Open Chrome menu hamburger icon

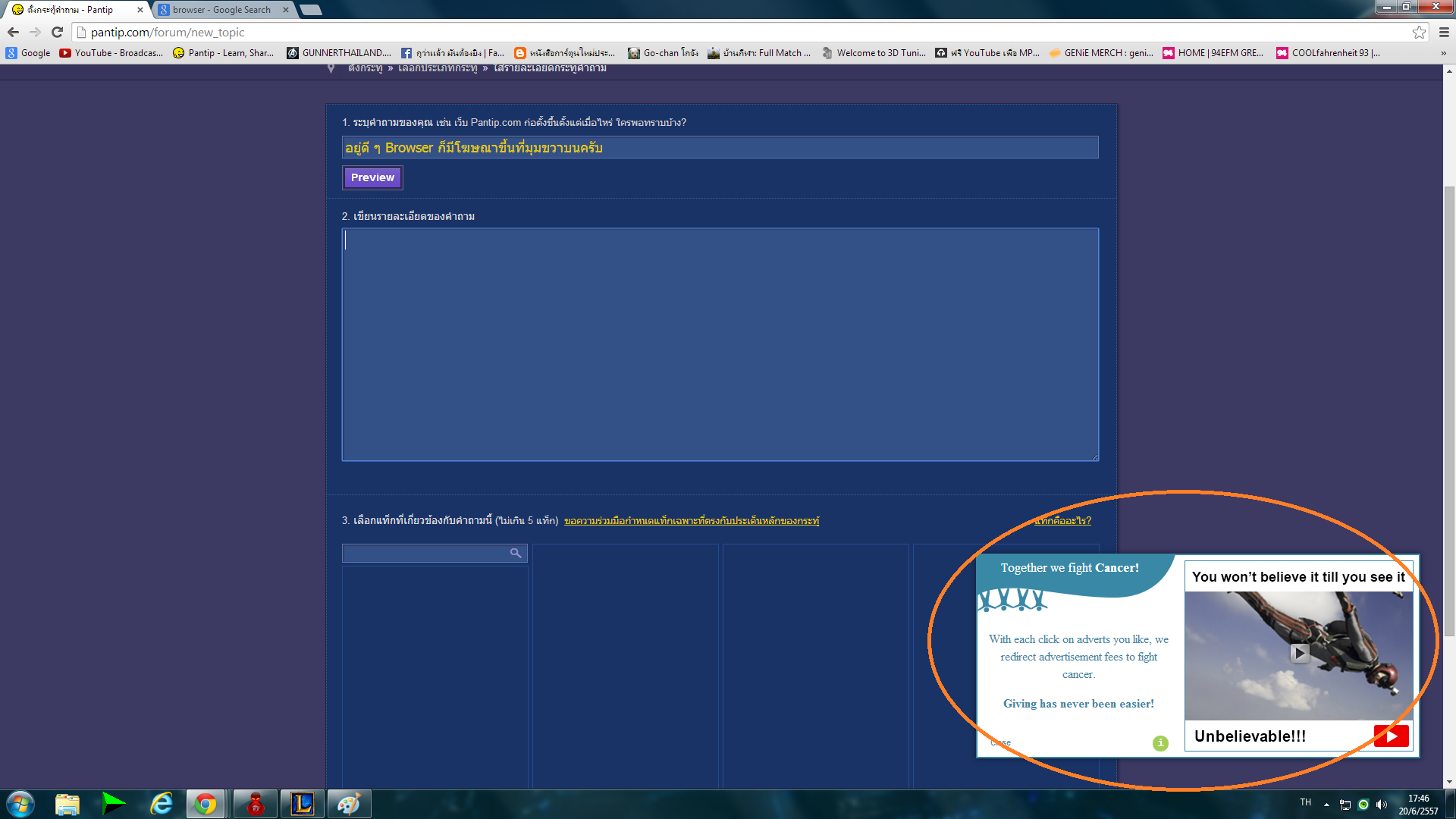(1444, 32)
